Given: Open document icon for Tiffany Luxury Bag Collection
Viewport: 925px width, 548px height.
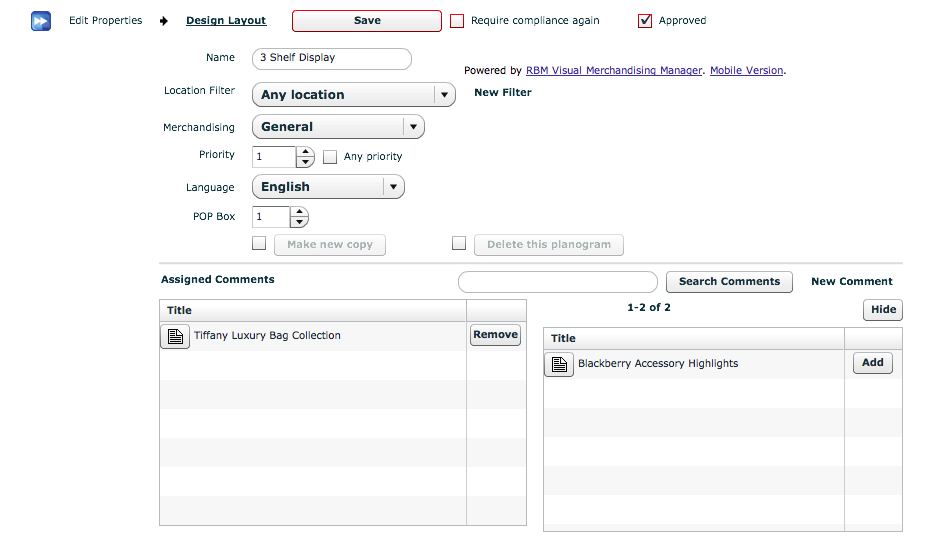Looking at the screenshot, I should 175,336.
